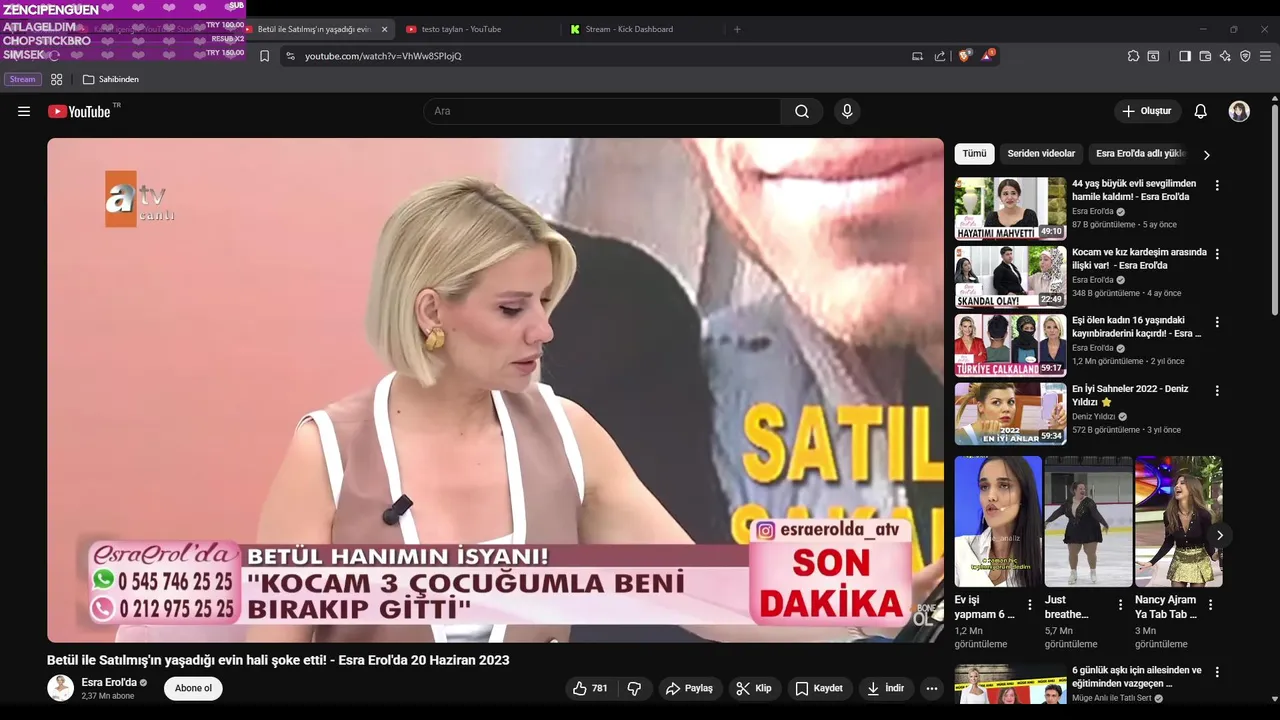Screen dimensions: 1280x720
Task: Click the Klip clip button
Action: tap(754, 688)
